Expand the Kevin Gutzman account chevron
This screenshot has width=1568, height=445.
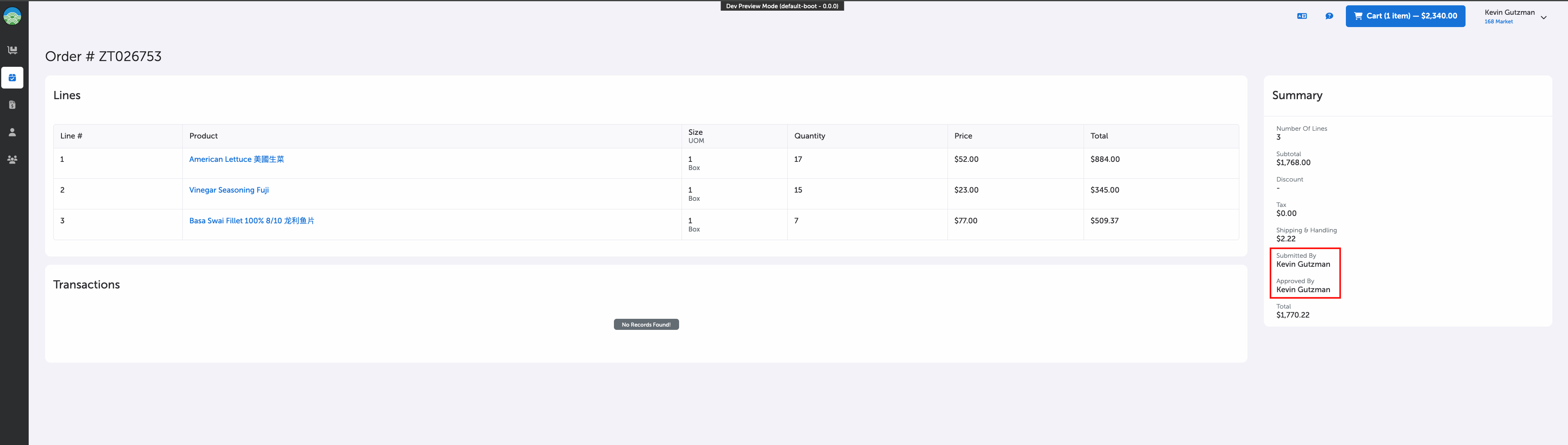(1543, 18)
